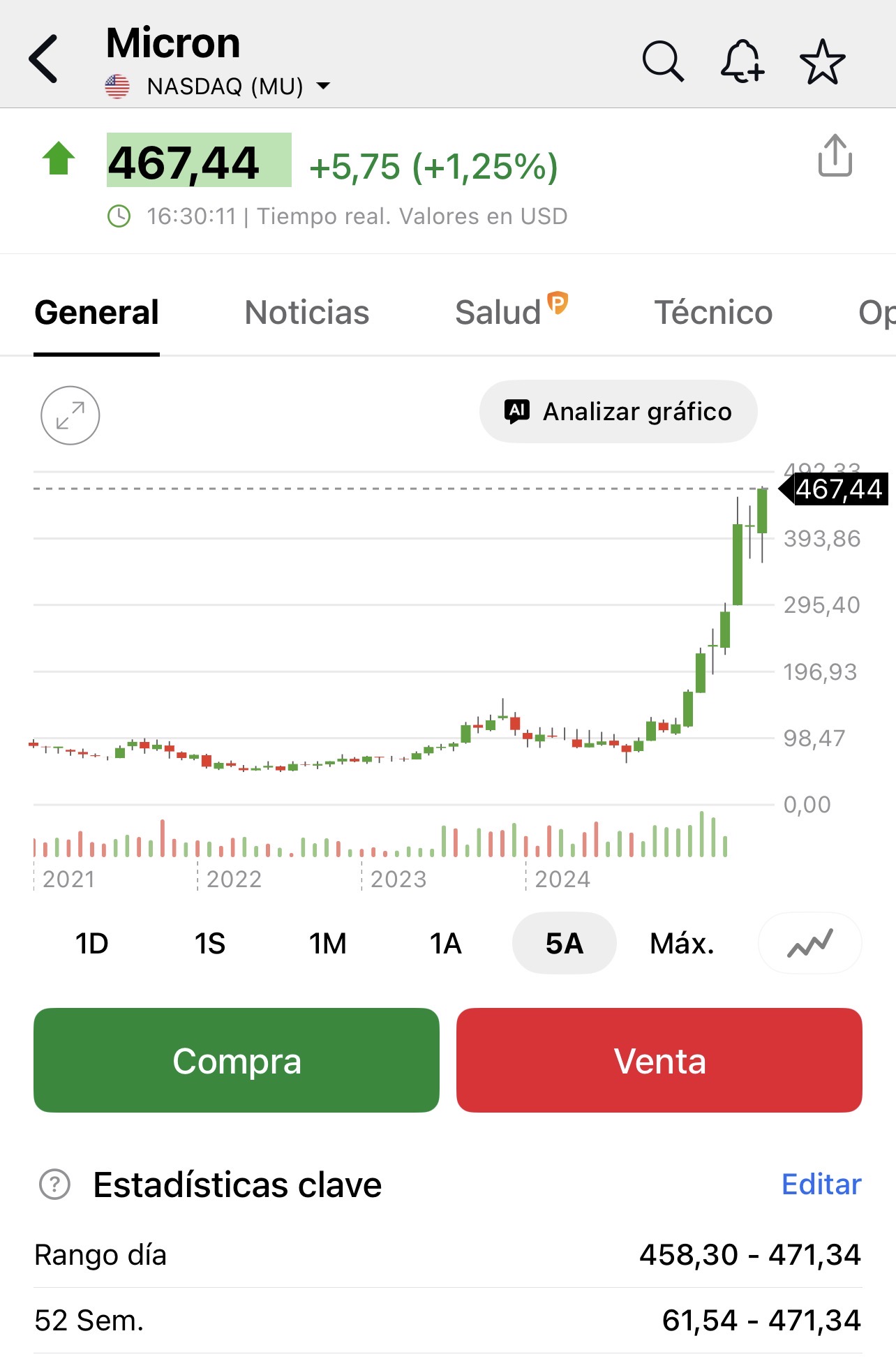The width and height of the screenshot is (896, 1359).
Task: Tap the back arrow icon
Action: (x=44, y=59)
